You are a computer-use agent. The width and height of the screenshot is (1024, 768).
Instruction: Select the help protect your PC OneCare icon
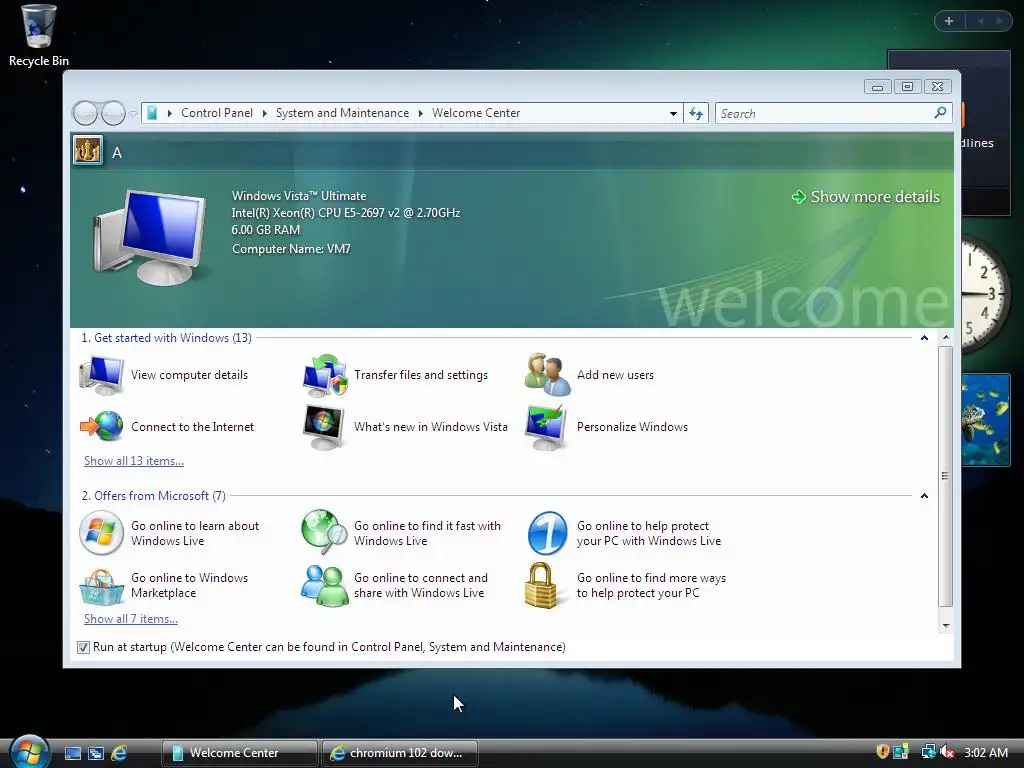point(547,533)
